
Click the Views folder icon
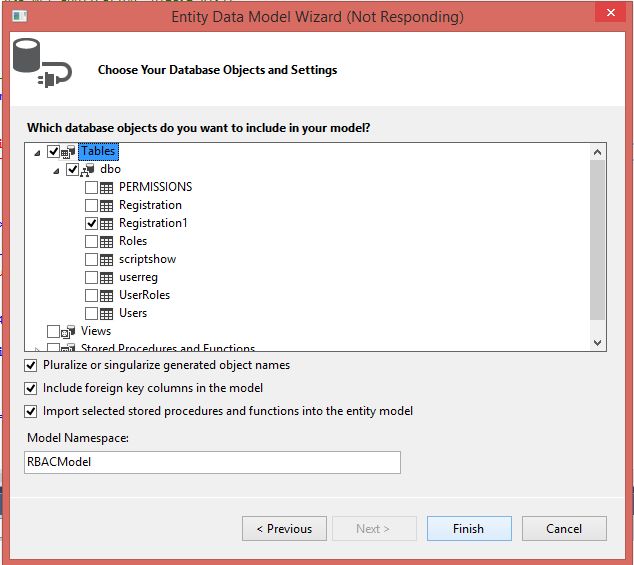(68, 332)
